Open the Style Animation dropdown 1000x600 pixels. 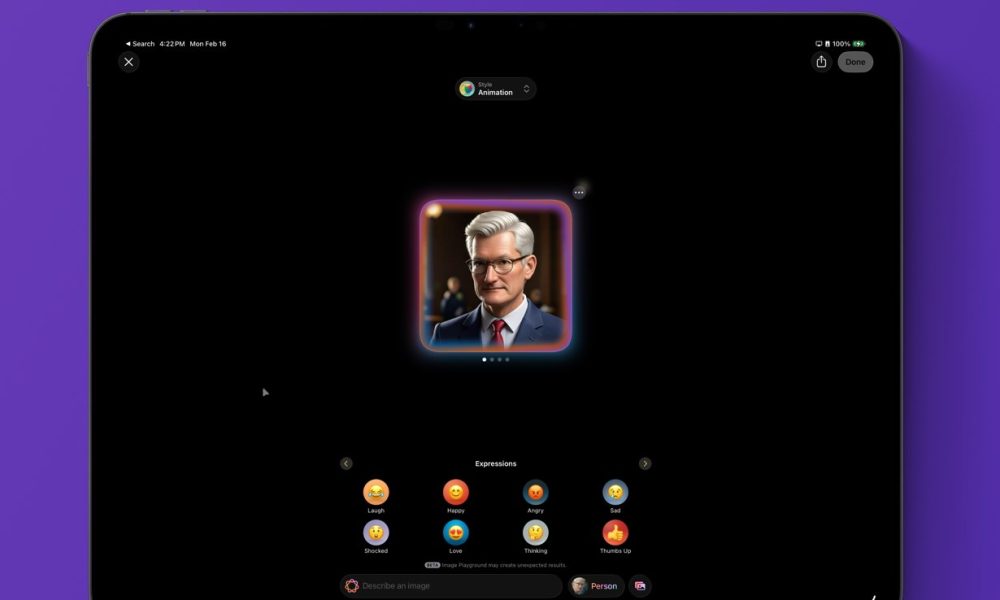coord(496,89)
